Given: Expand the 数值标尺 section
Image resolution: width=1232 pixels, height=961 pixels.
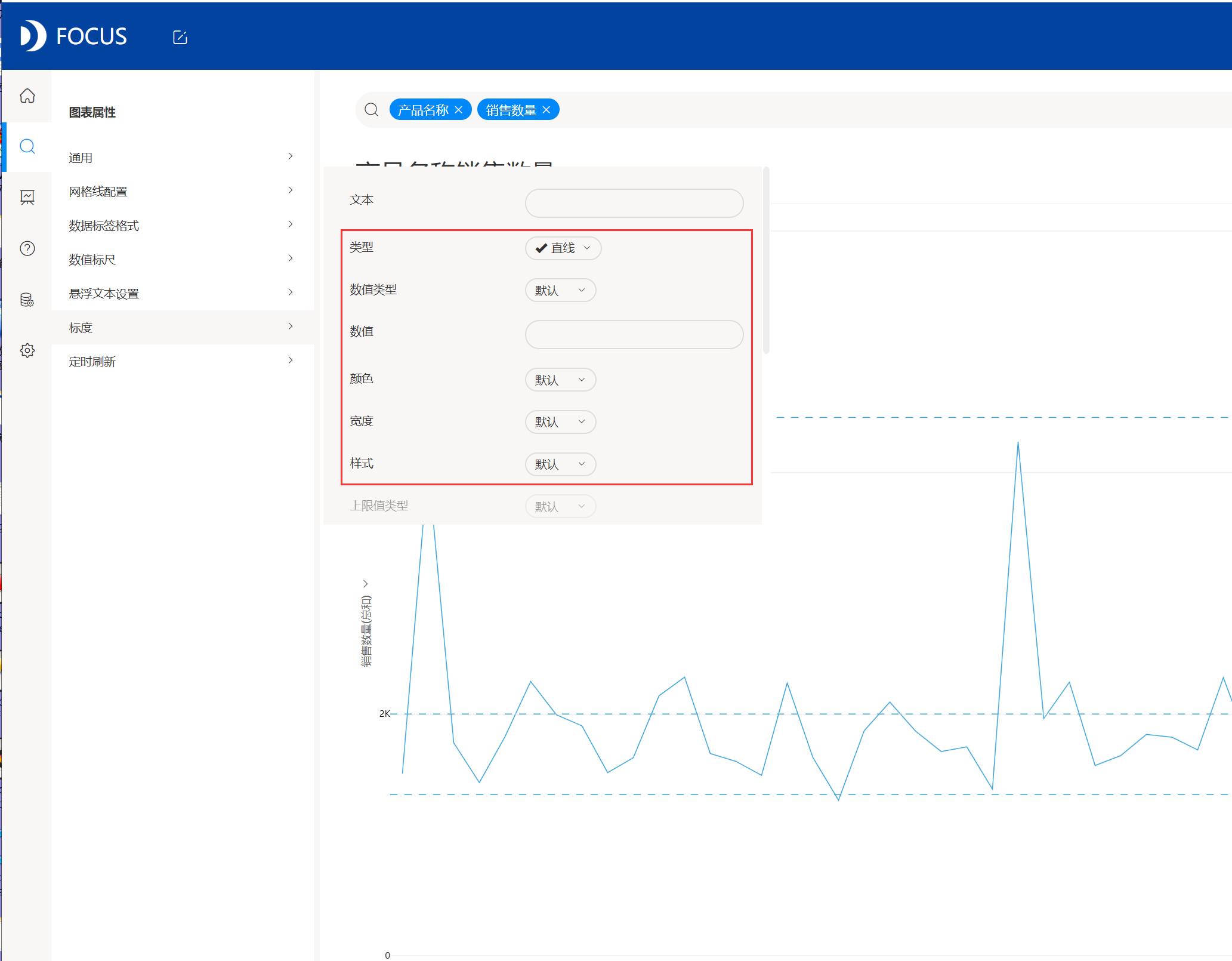Looking at the screenshot, I should point(183,259).
